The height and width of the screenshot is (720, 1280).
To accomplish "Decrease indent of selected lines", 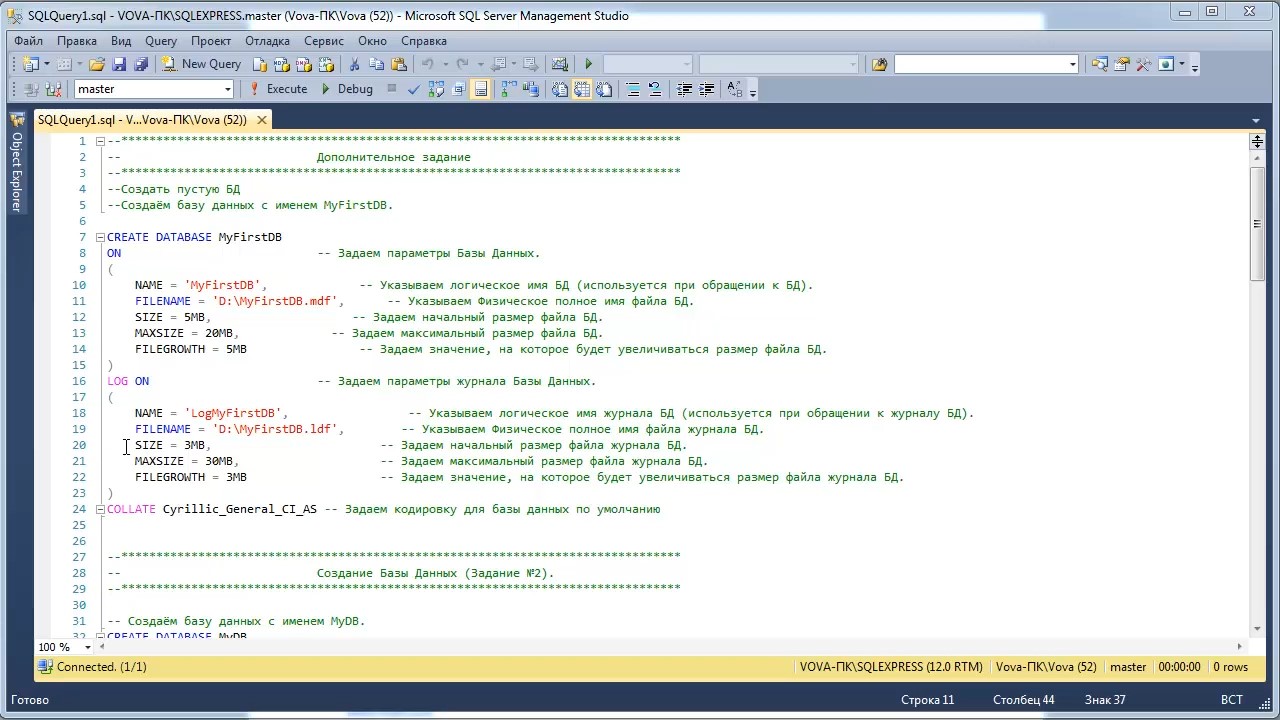I will 684,89.
